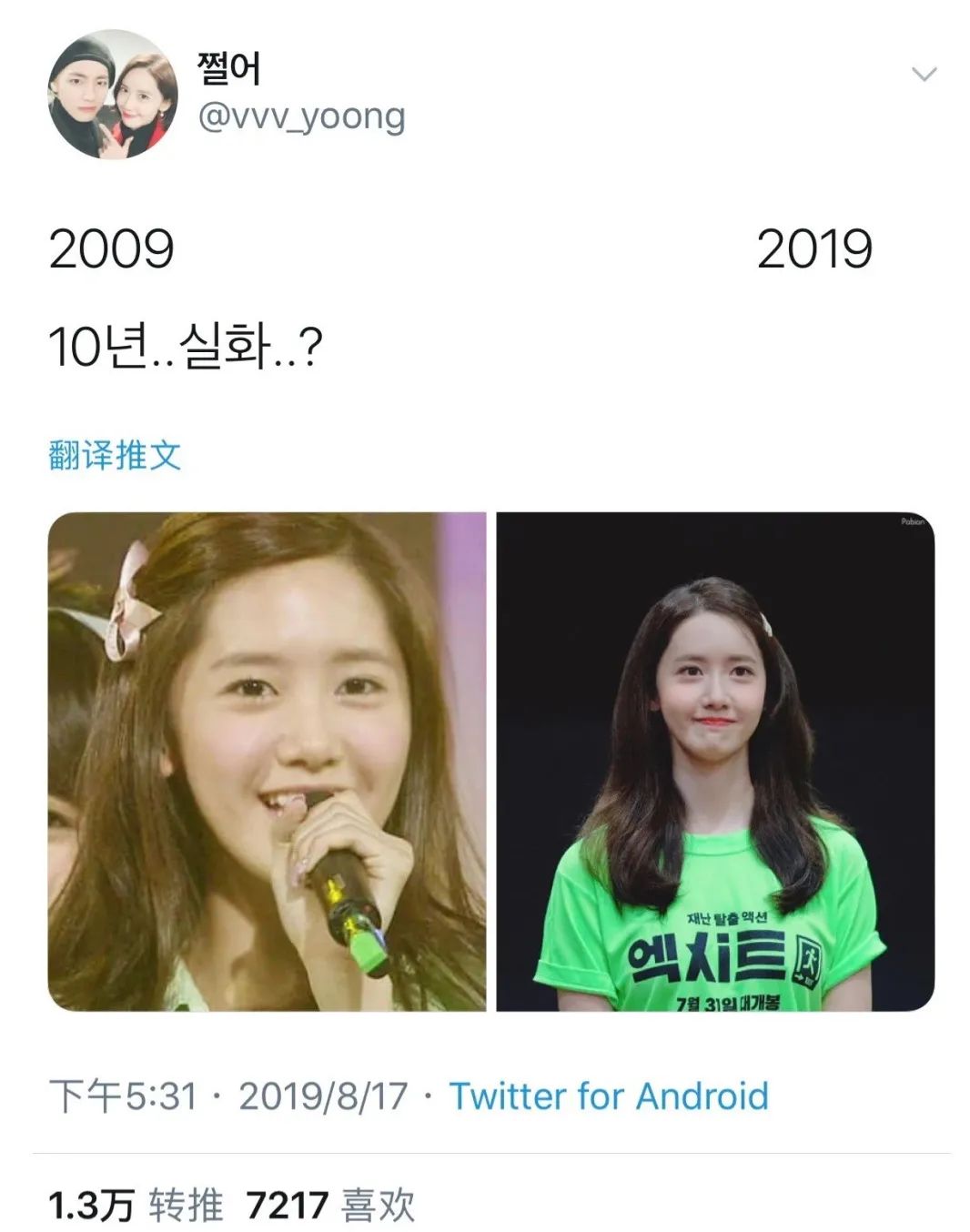Tap the 转推 label
The image size is (970, 1232).
click(x=186, y=1206)
